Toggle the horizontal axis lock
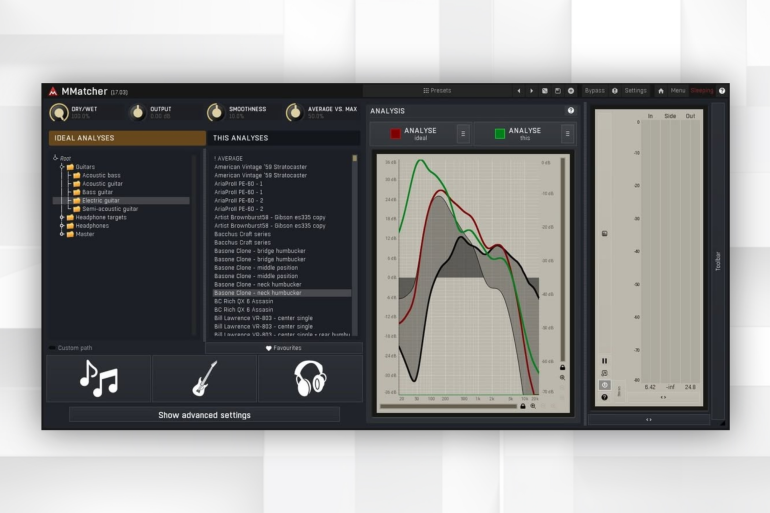 tap(522, 406)
